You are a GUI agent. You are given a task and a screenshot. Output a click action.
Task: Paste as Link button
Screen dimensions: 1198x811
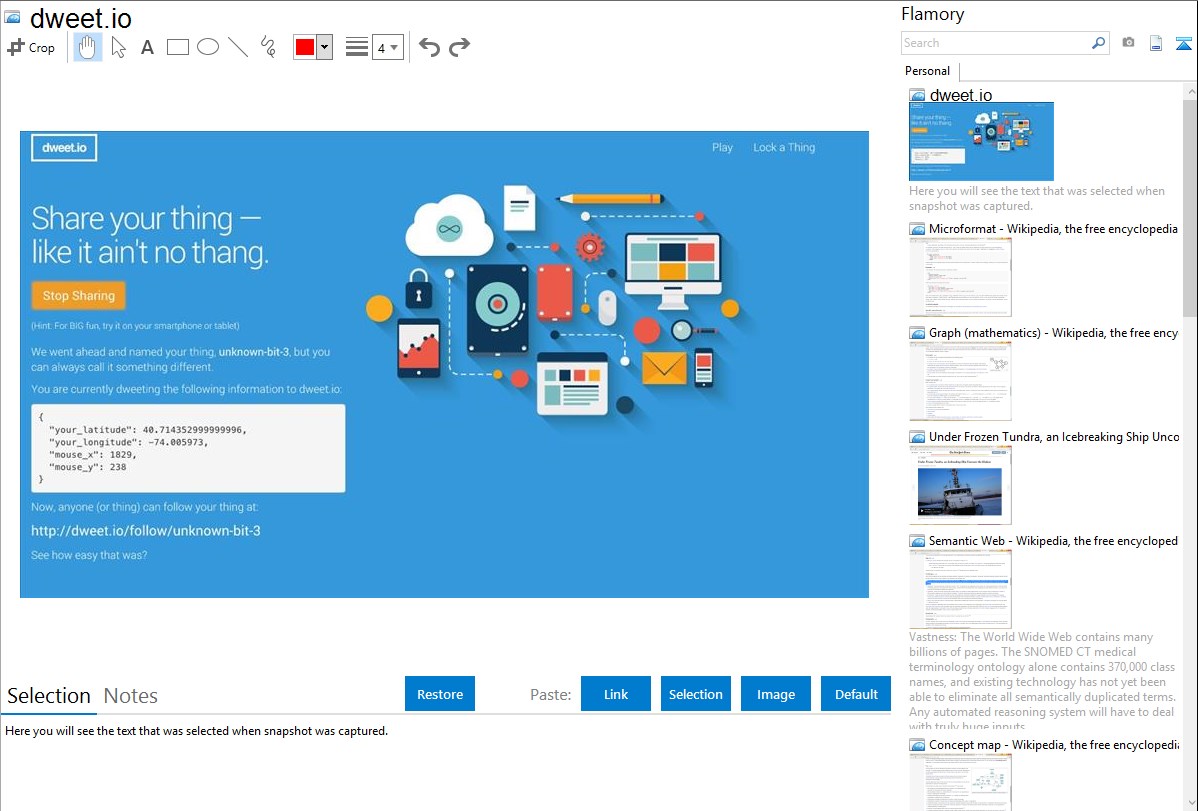click(x=616, y=694)
